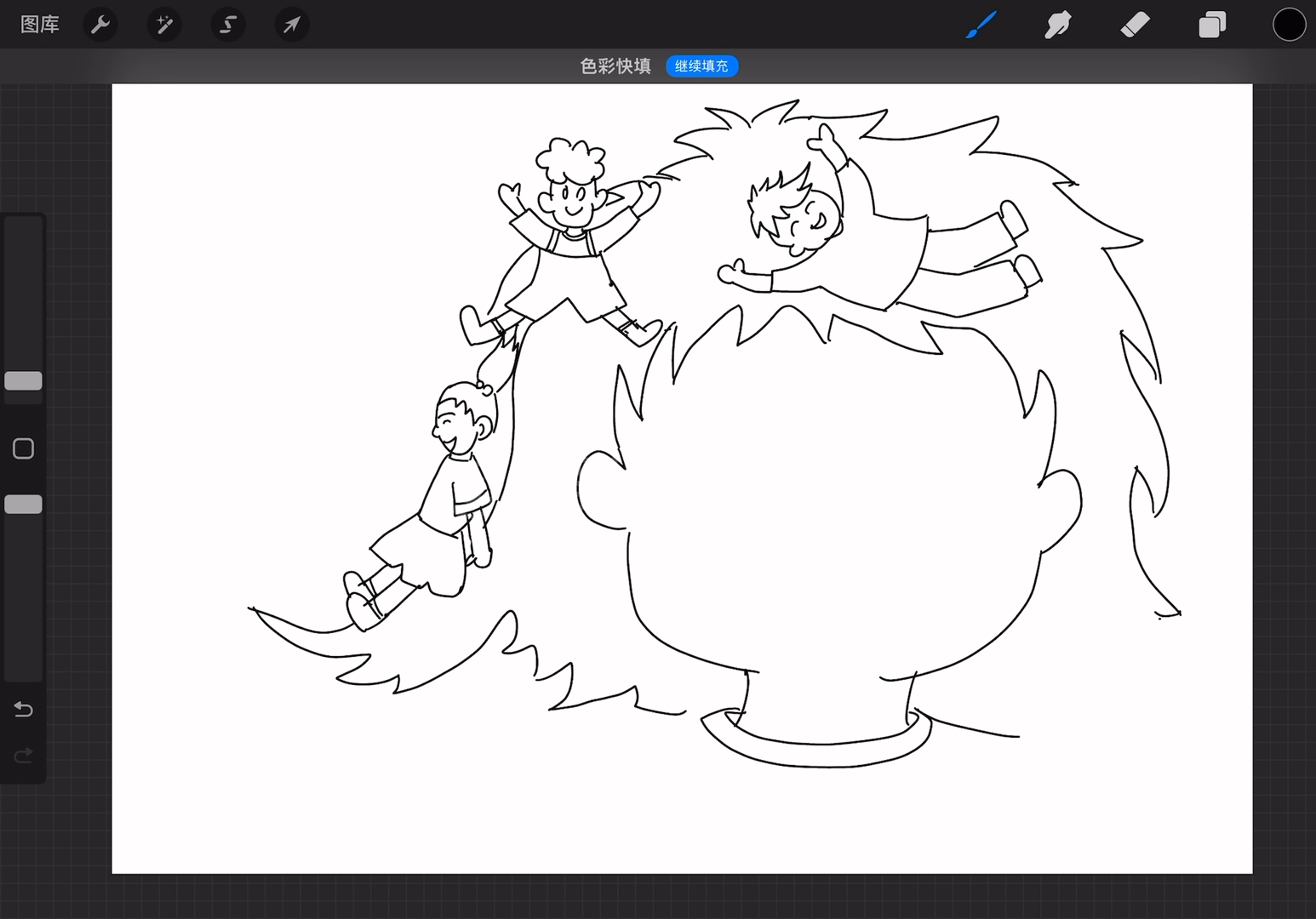The height and width of the screenshot is (919, 1316).
Task: Click the 继续填充 button
Action: pyautogui.click(x=701, y=66)
